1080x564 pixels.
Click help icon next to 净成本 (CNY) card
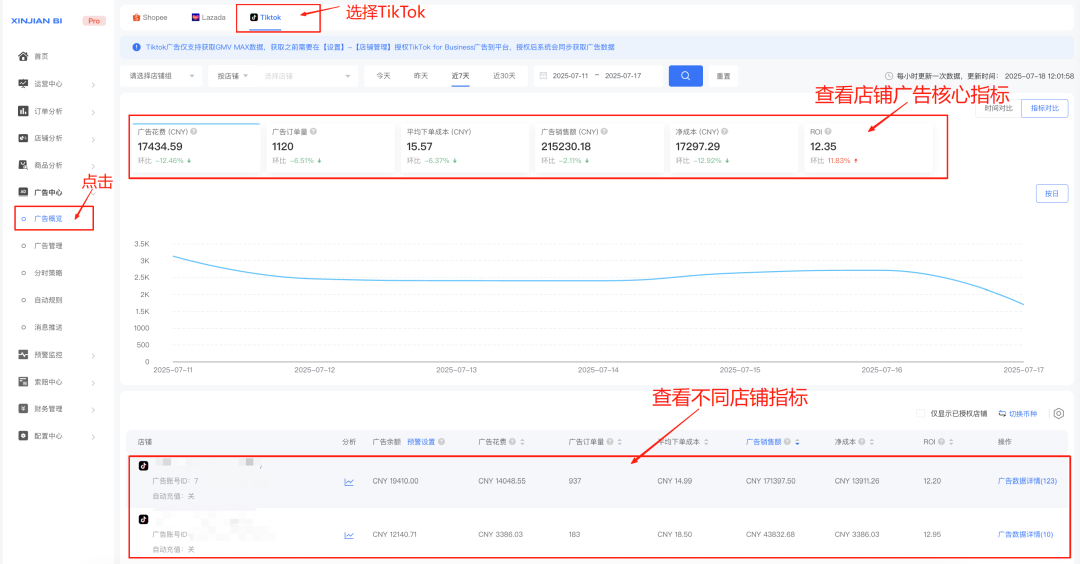pyautogui.click(x=725, y=132)
